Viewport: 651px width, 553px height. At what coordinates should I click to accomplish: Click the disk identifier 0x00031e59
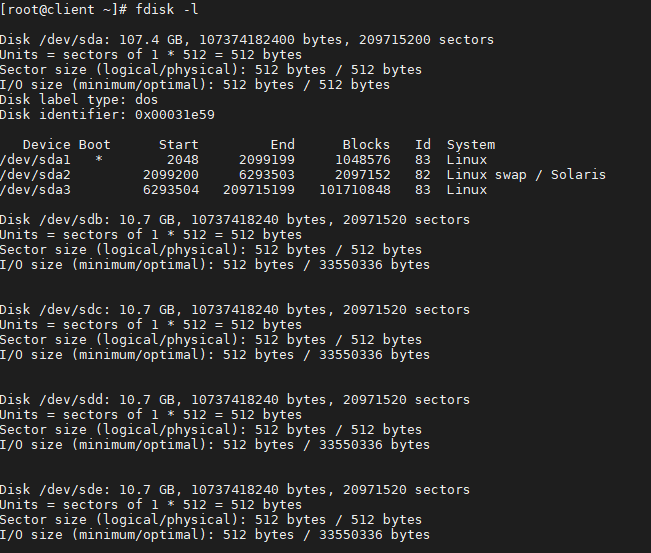click(x=175, y=115)
